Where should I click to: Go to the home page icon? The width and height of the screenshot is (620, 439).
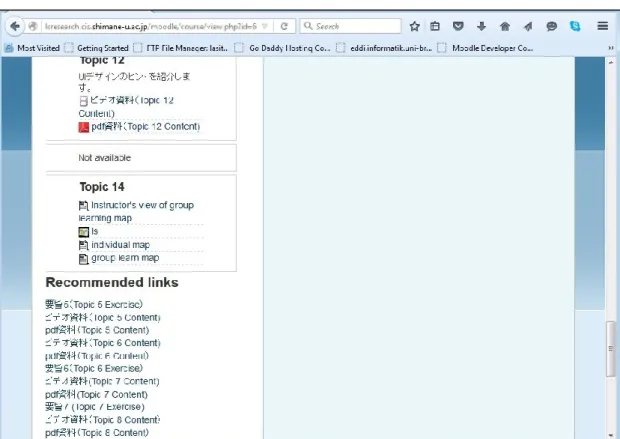pos(505,26)
